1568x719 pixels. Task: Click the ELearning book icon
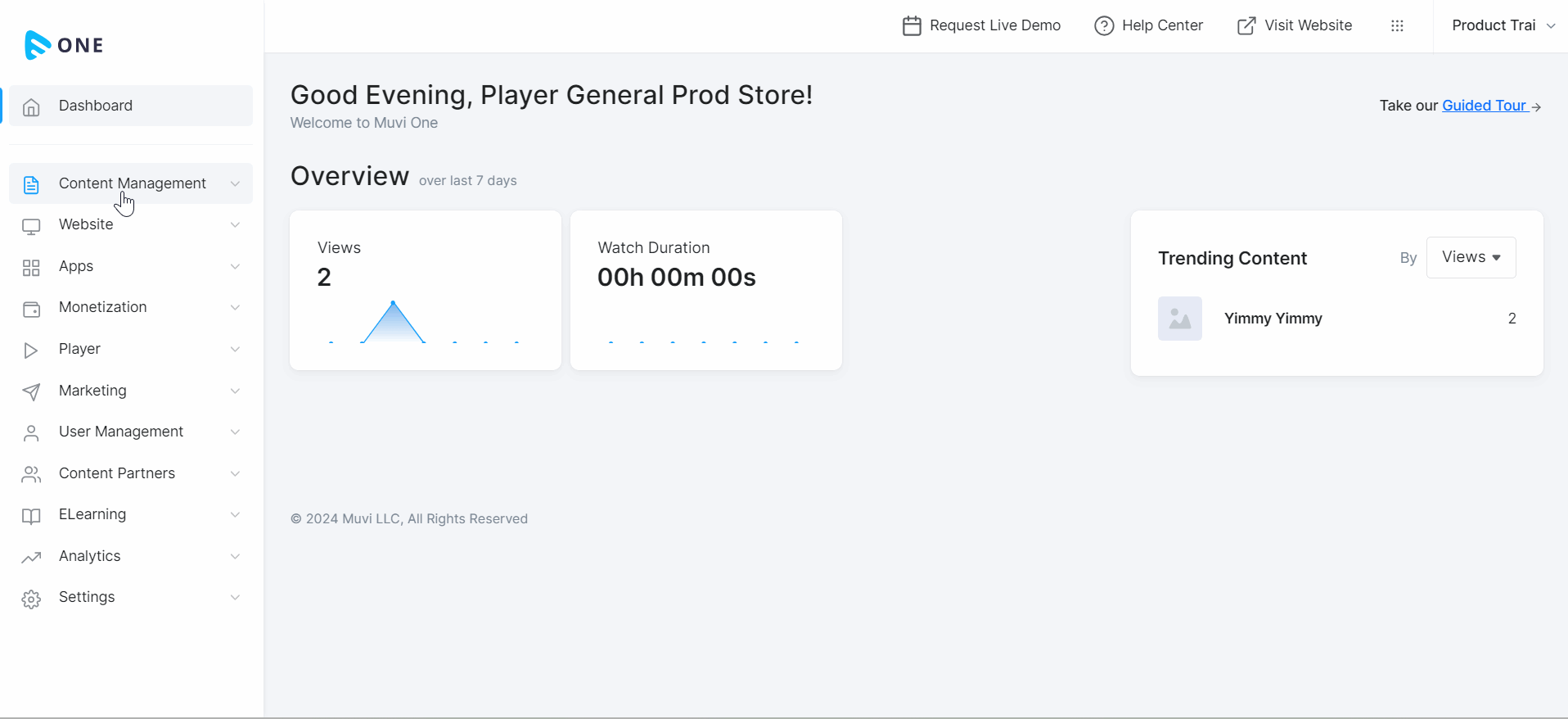click(x=31, y=516)
